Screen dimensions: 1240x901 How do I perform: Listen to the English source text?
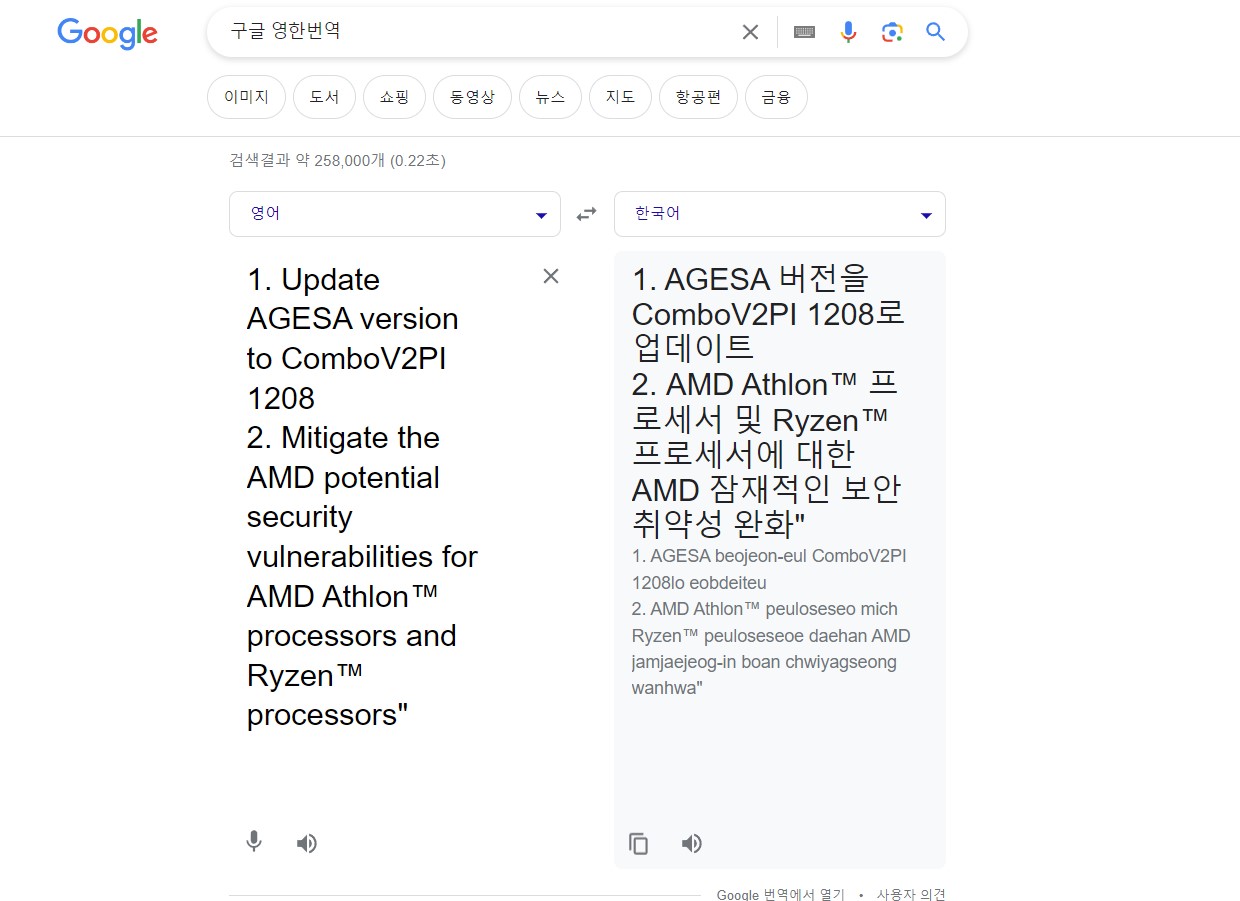(x=307, y=843)
